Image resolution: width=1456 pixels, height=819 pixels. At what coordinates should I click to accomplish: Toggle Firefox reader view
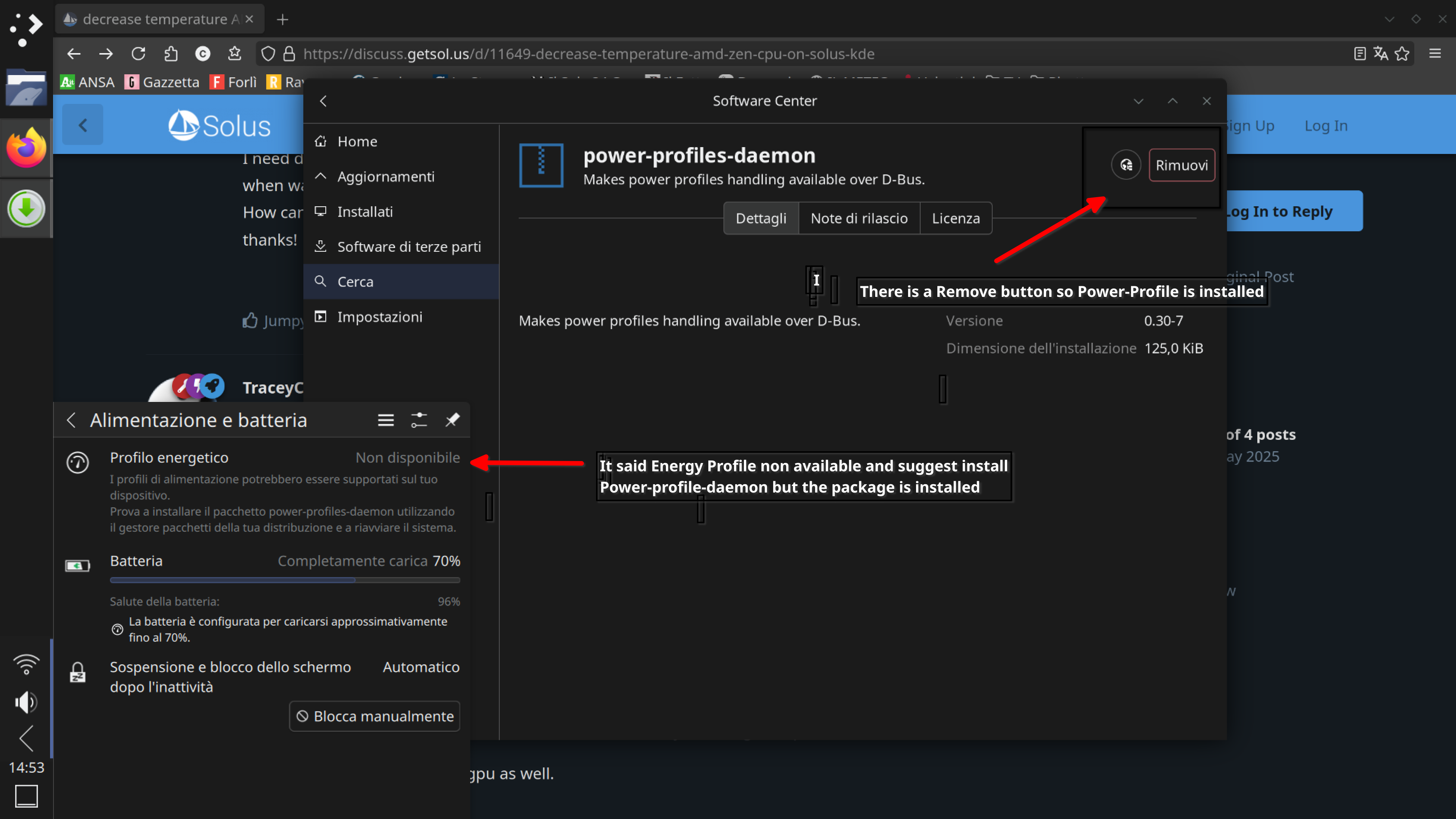click(1360, 54)
